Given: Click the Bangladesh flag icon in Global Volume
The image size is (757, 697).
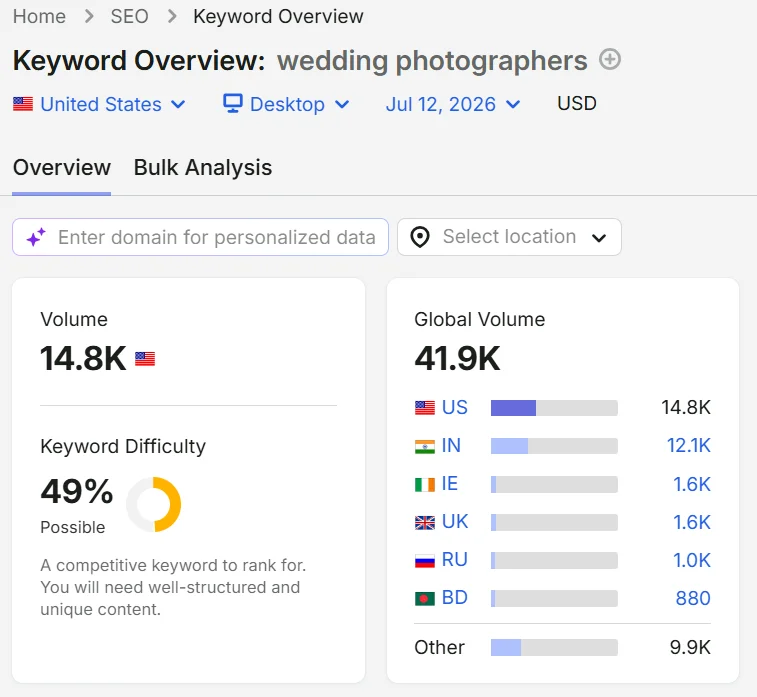Looking at the screenshot, I should (x=425, y=599).
